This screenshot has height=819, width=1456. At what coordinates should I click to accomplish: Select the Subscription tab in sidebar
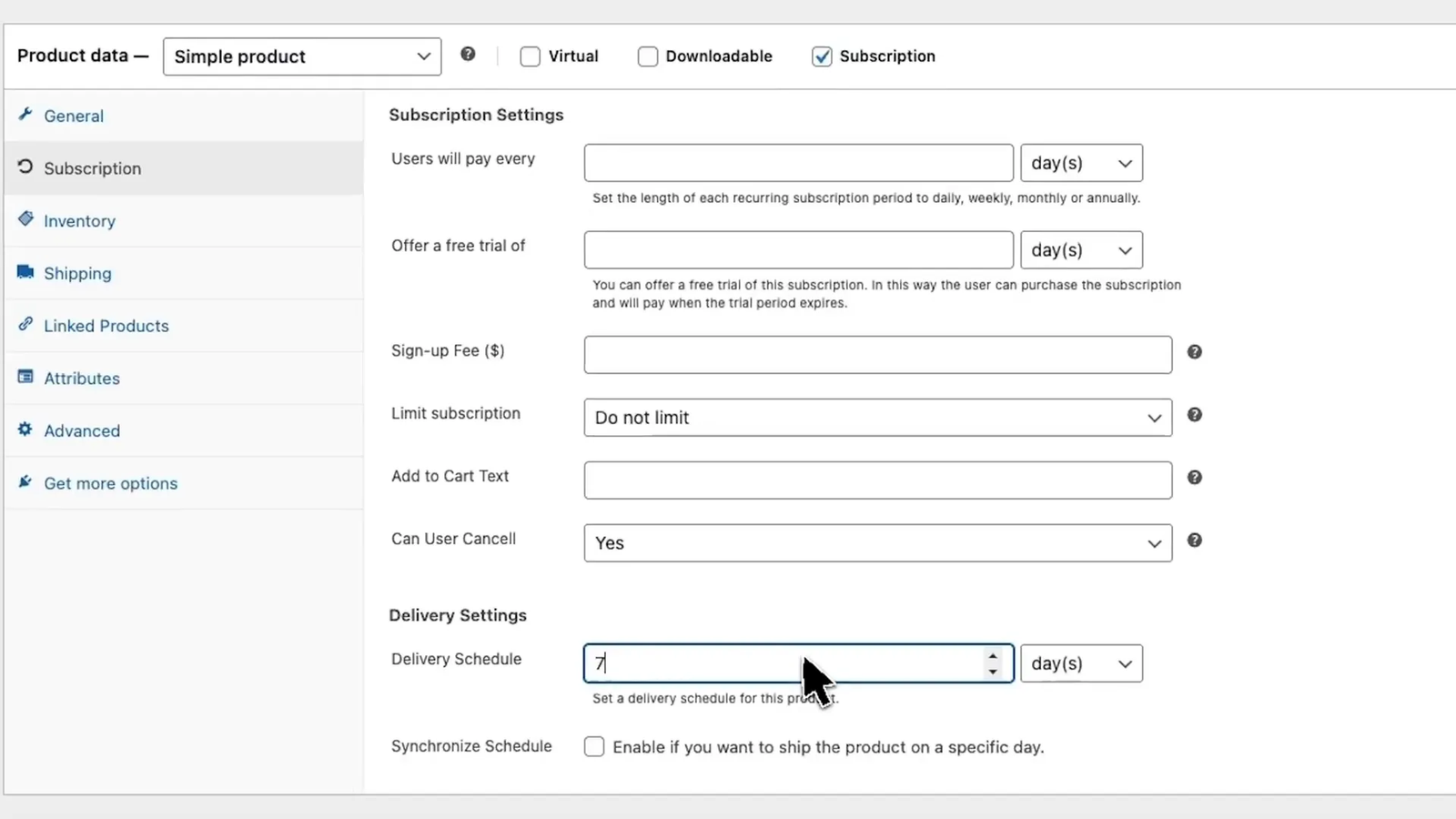click(184, 168)
